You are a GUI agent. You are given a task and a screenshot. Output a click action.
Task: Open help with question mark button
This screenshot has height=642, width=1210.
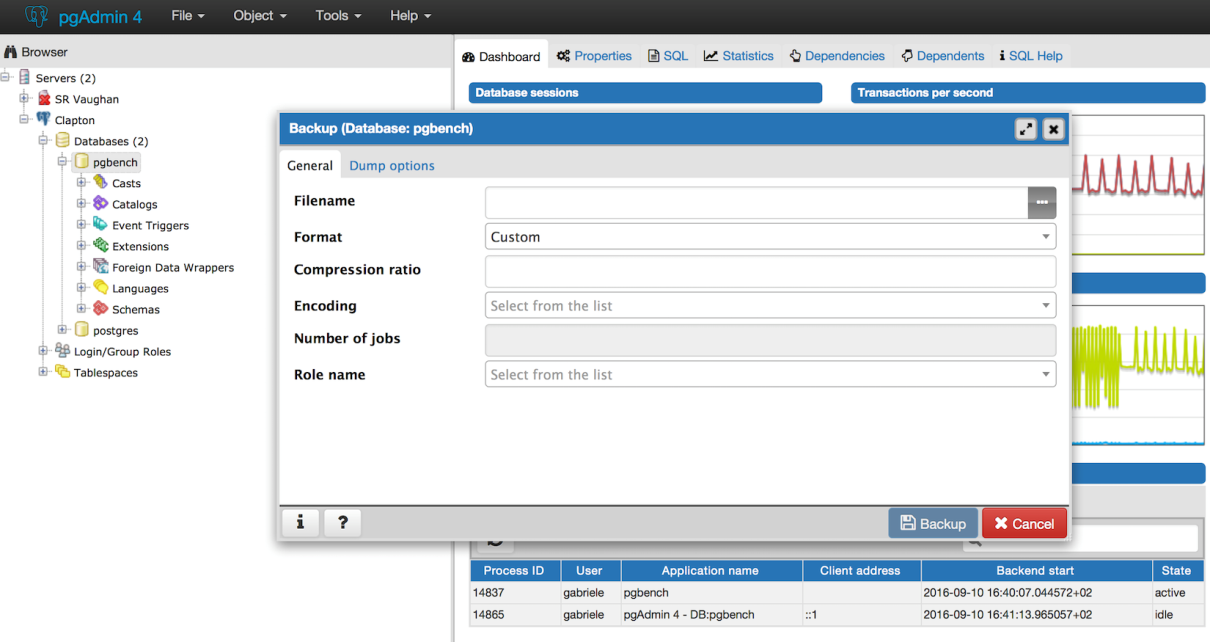click(342, 522)
